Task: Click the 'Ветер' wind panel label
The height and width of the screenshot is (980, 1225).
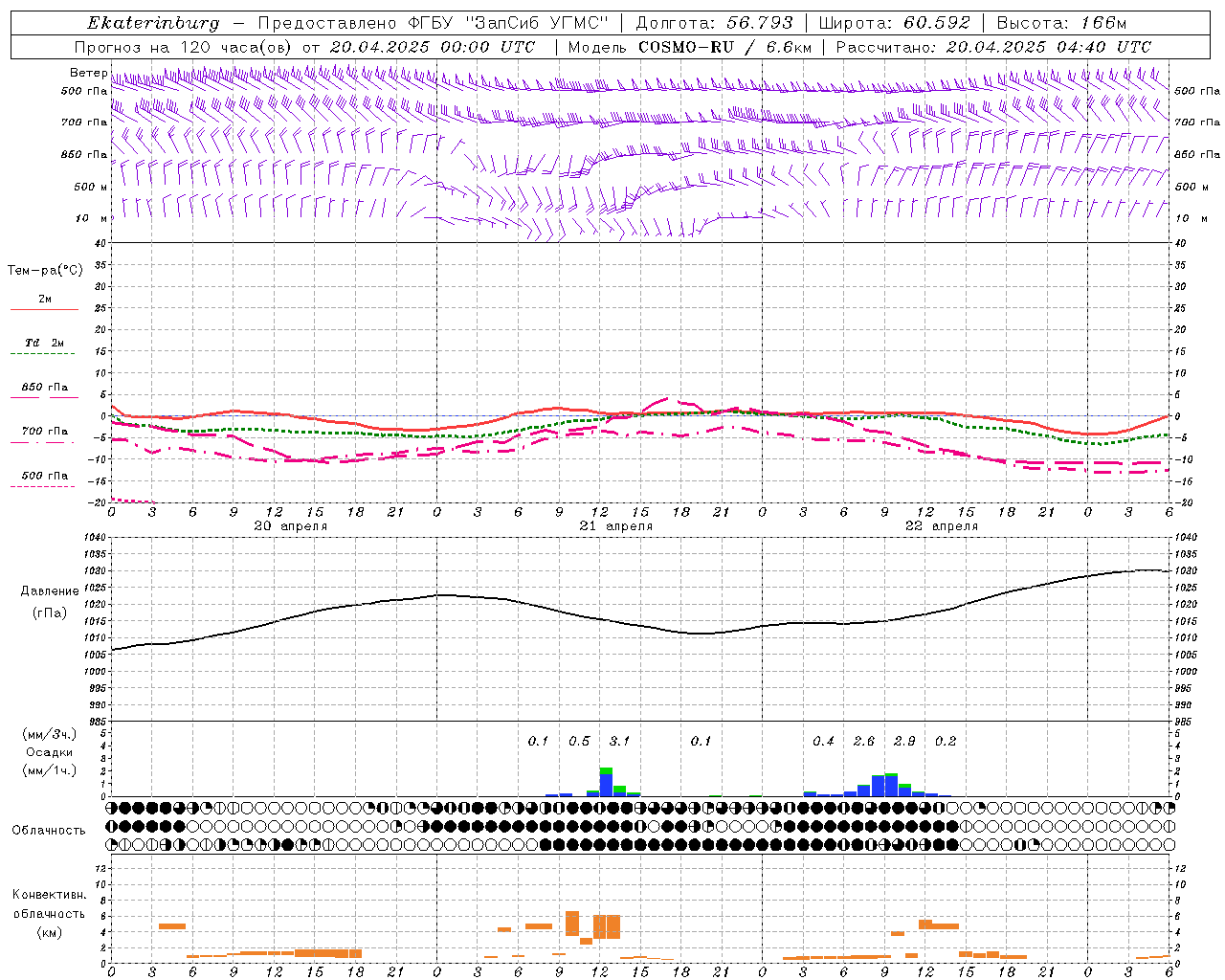Action: tap(88, 73)
